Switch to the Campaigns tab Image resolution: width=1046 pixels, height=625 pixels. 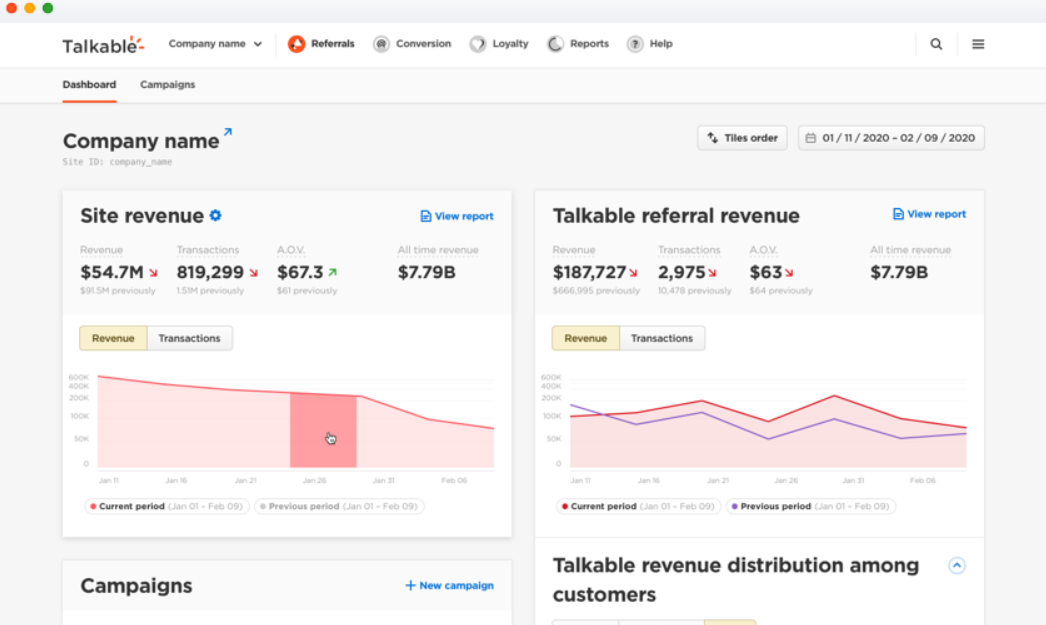(x=167, y=85)
